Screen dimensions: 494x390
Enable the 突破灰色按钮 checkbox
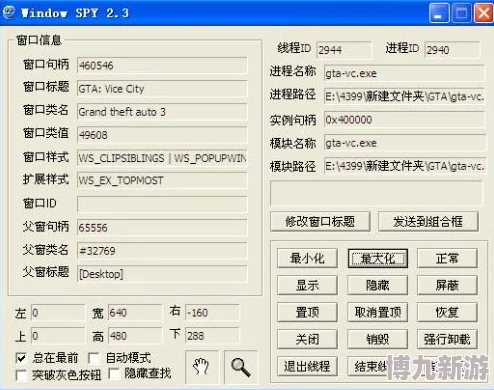21,375
